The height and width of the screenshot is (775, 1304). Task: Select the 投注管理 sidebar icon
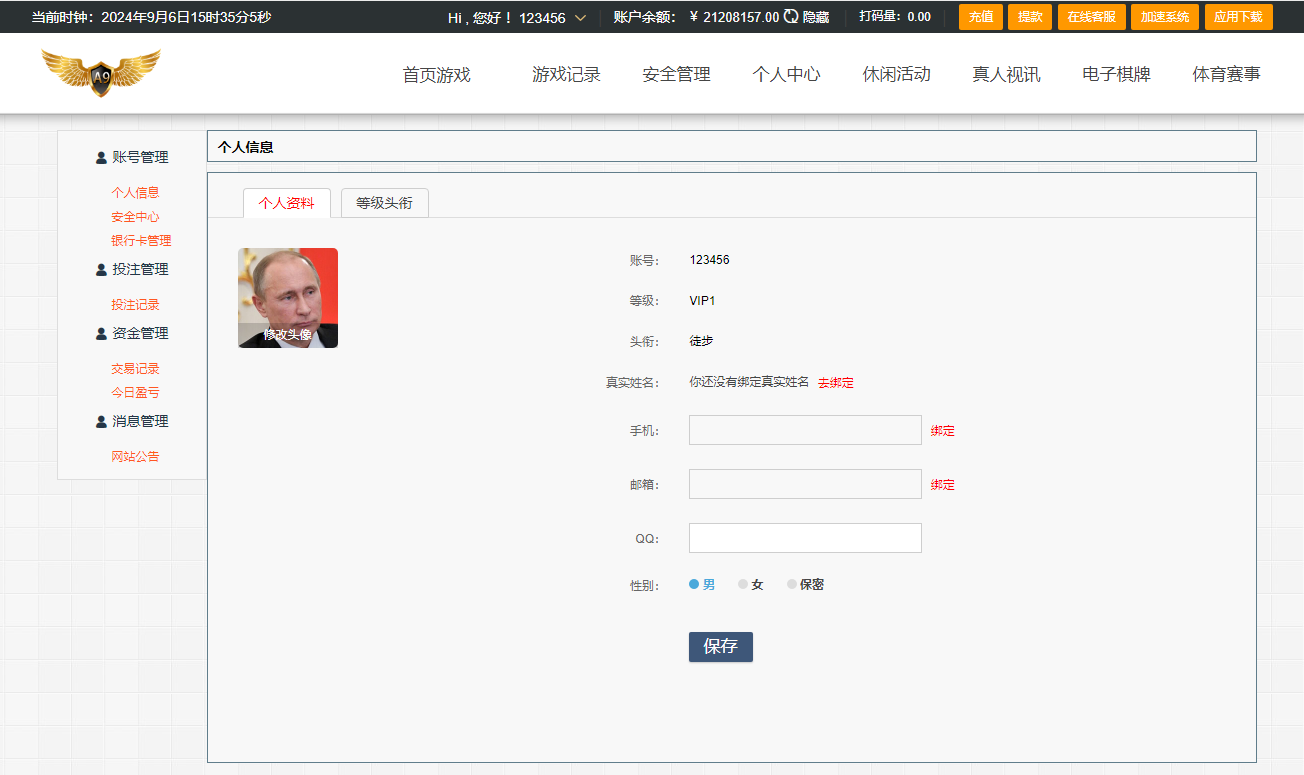pos(99,269)
